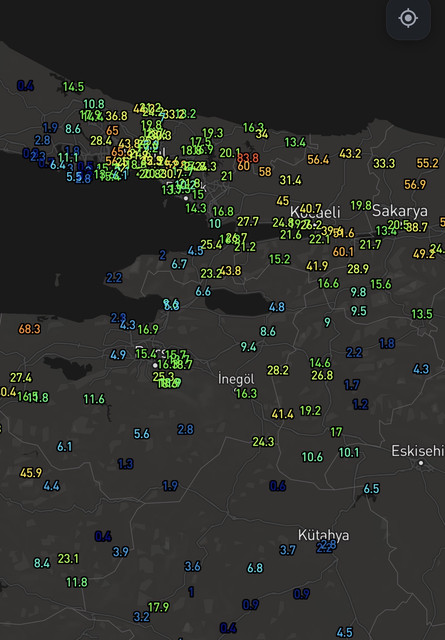Select the 16.6 reading
The width and height of the screenshot is (445, 640).
click(329, 283)
